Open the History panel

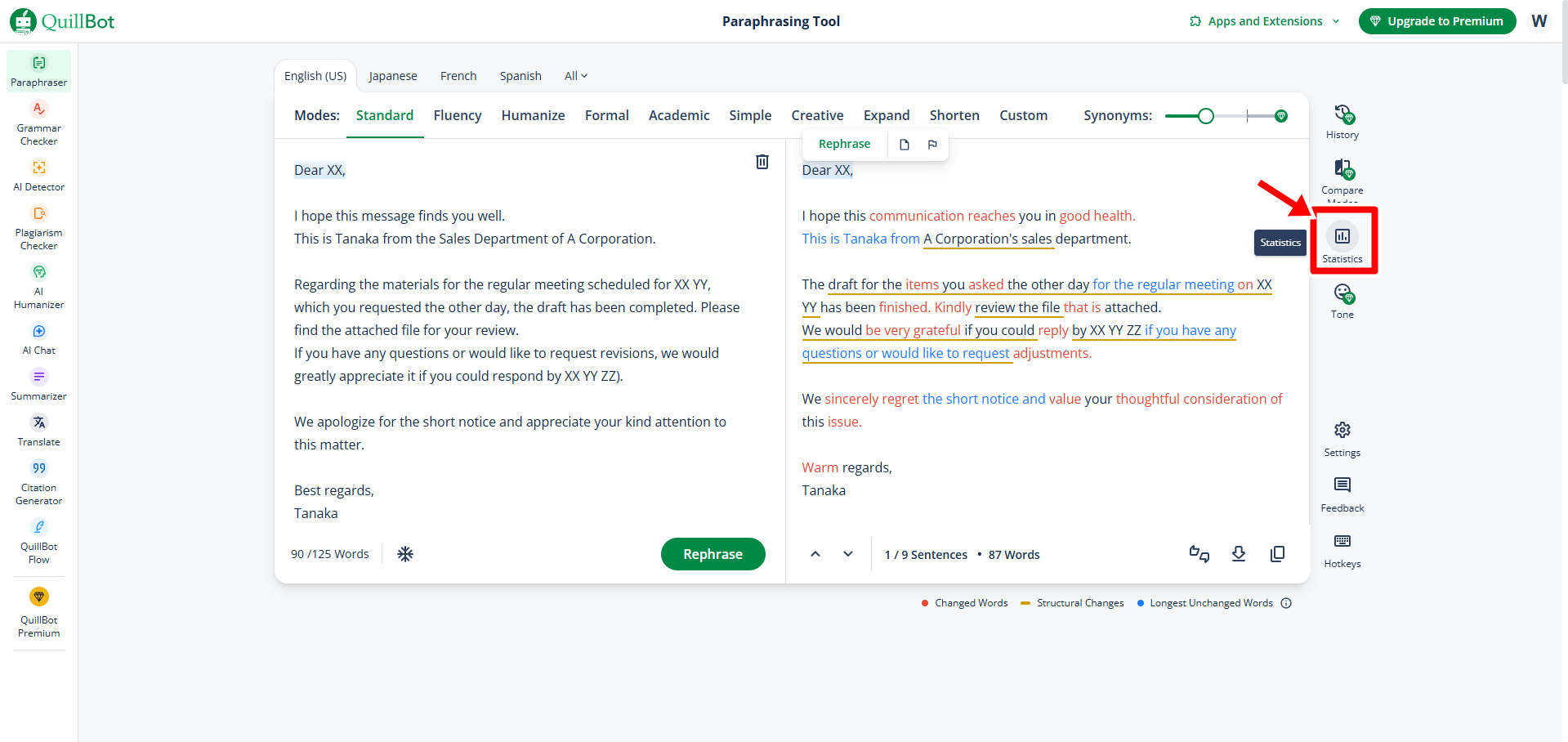pyautogui.click(x=1342, y=122)
